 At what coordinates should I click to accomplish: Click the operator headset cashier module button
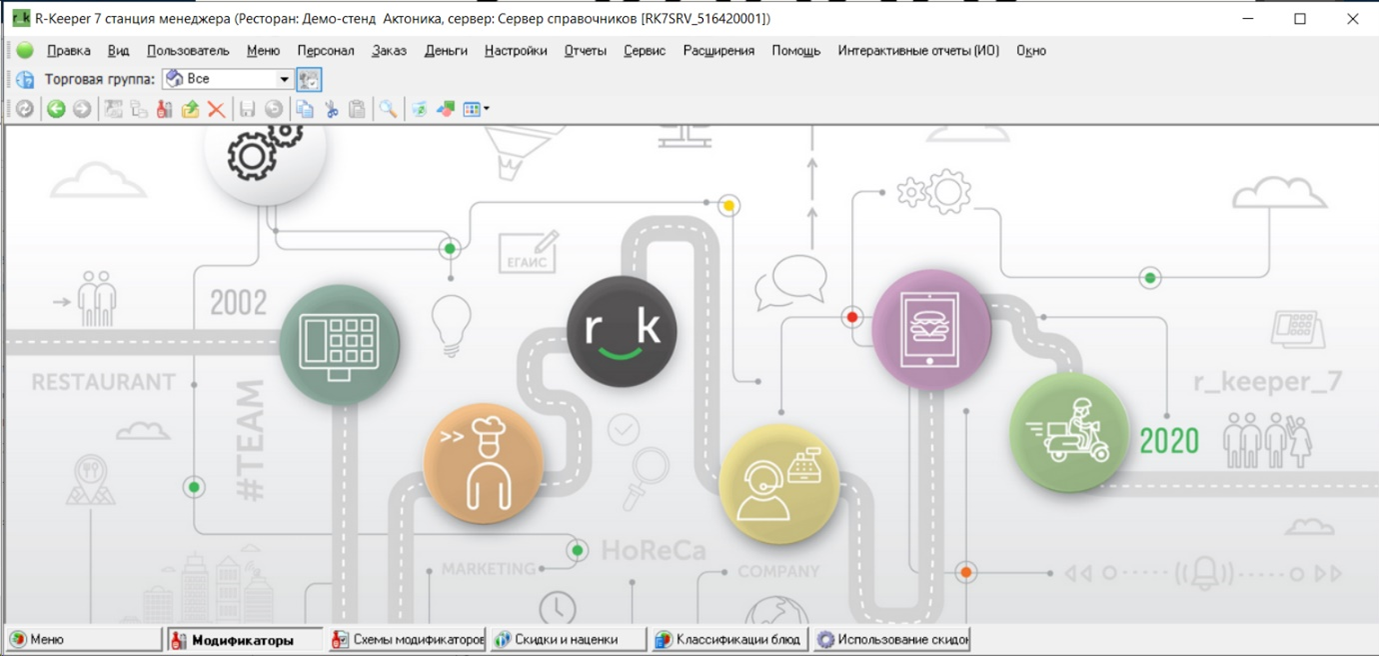778,484
